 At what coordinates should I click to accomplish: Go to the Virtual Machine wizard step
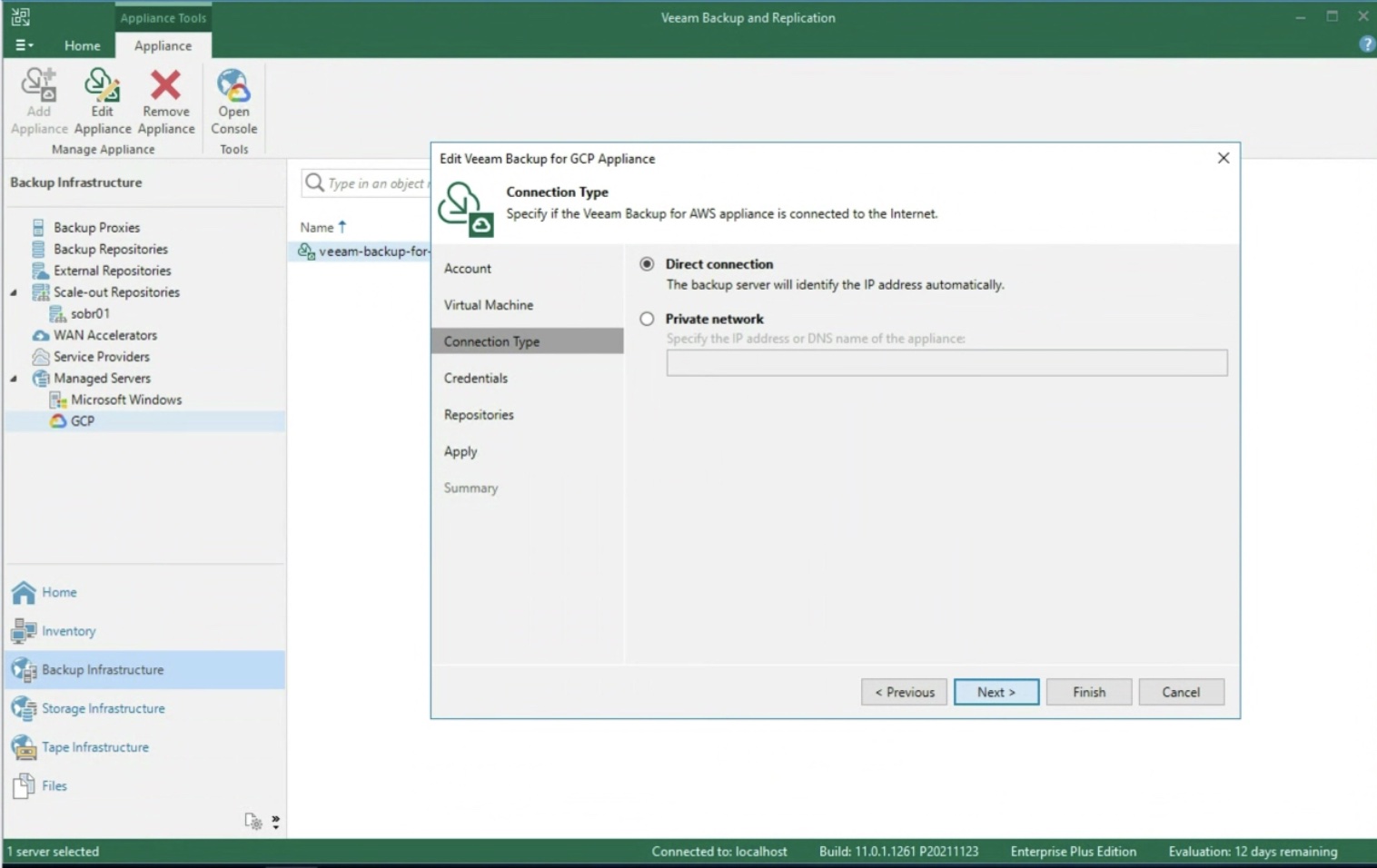488,305
